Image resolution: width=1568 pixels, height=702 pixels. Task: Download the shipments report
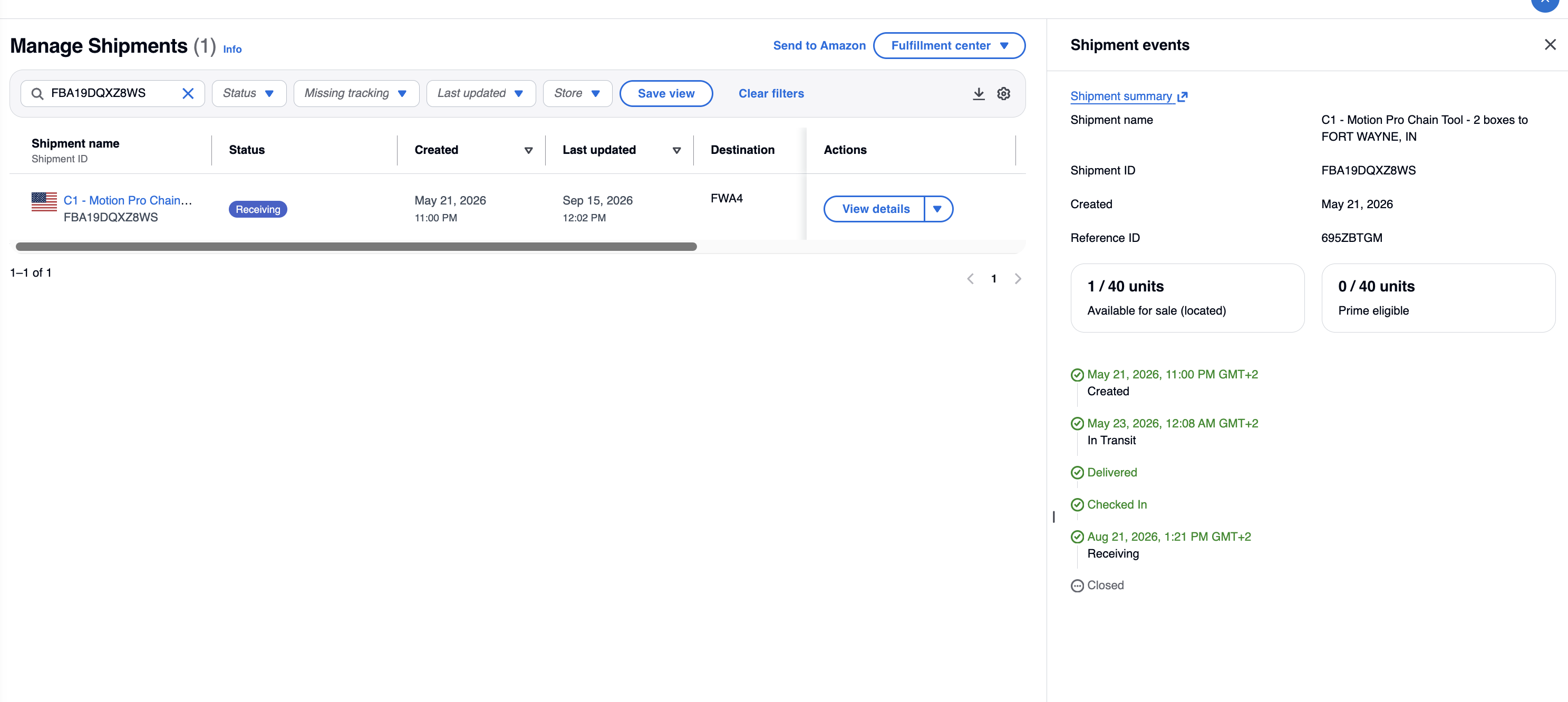(x=978, y=94)
